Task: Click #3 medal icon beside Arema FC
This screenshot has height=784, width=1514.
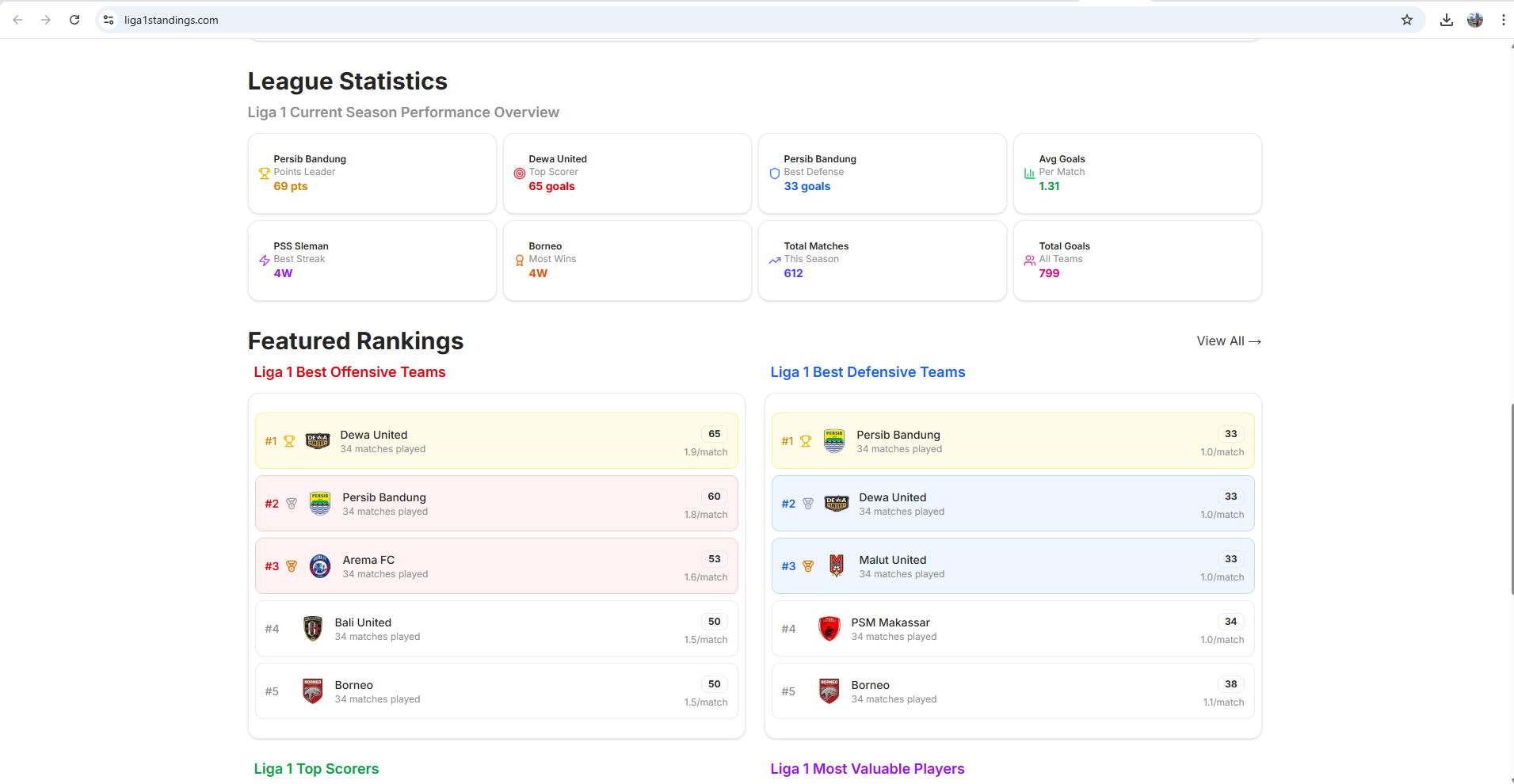Action: 292,566
